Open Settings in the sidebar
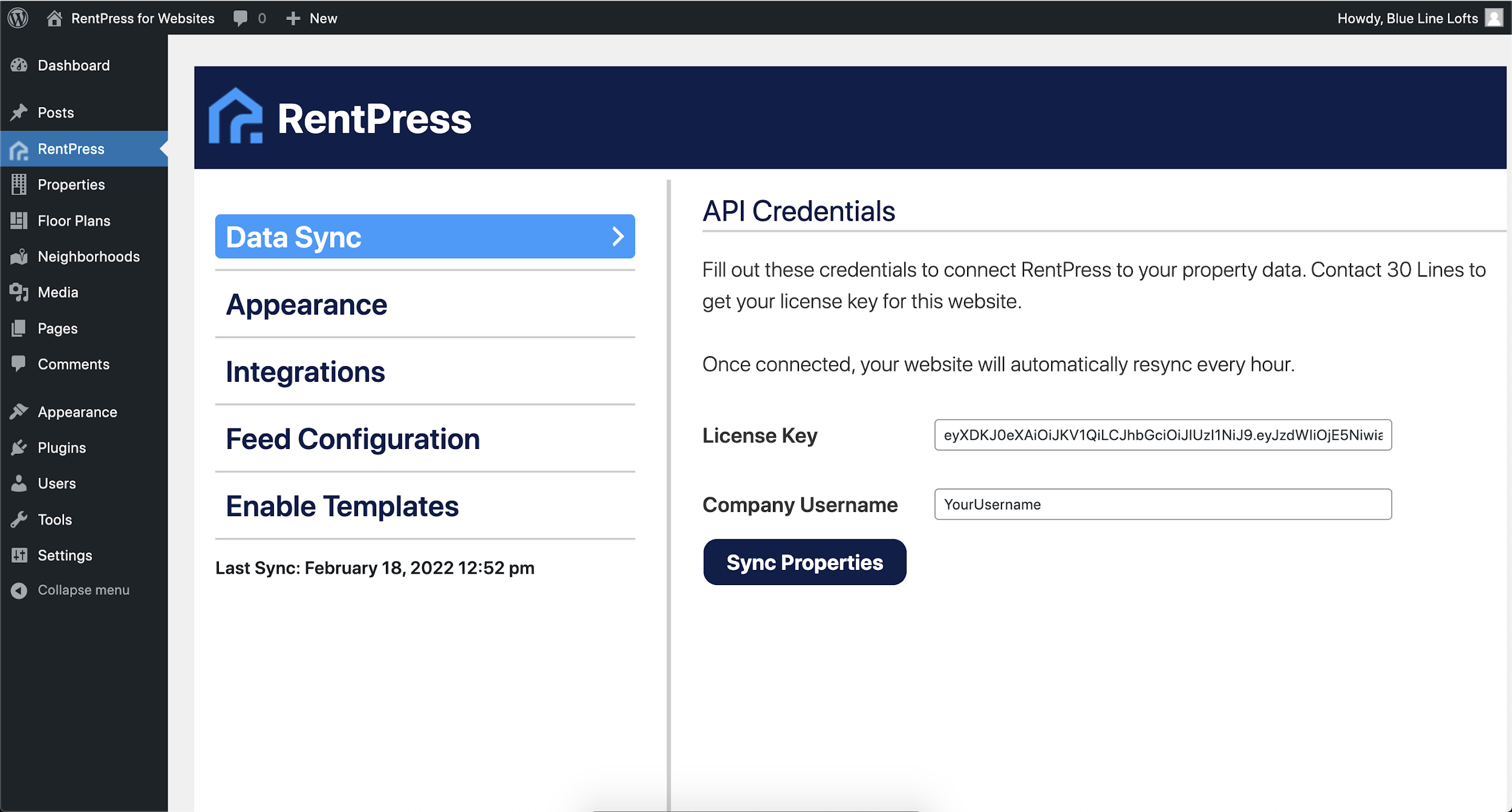The image size is (1512, 812). click(65, 555)
